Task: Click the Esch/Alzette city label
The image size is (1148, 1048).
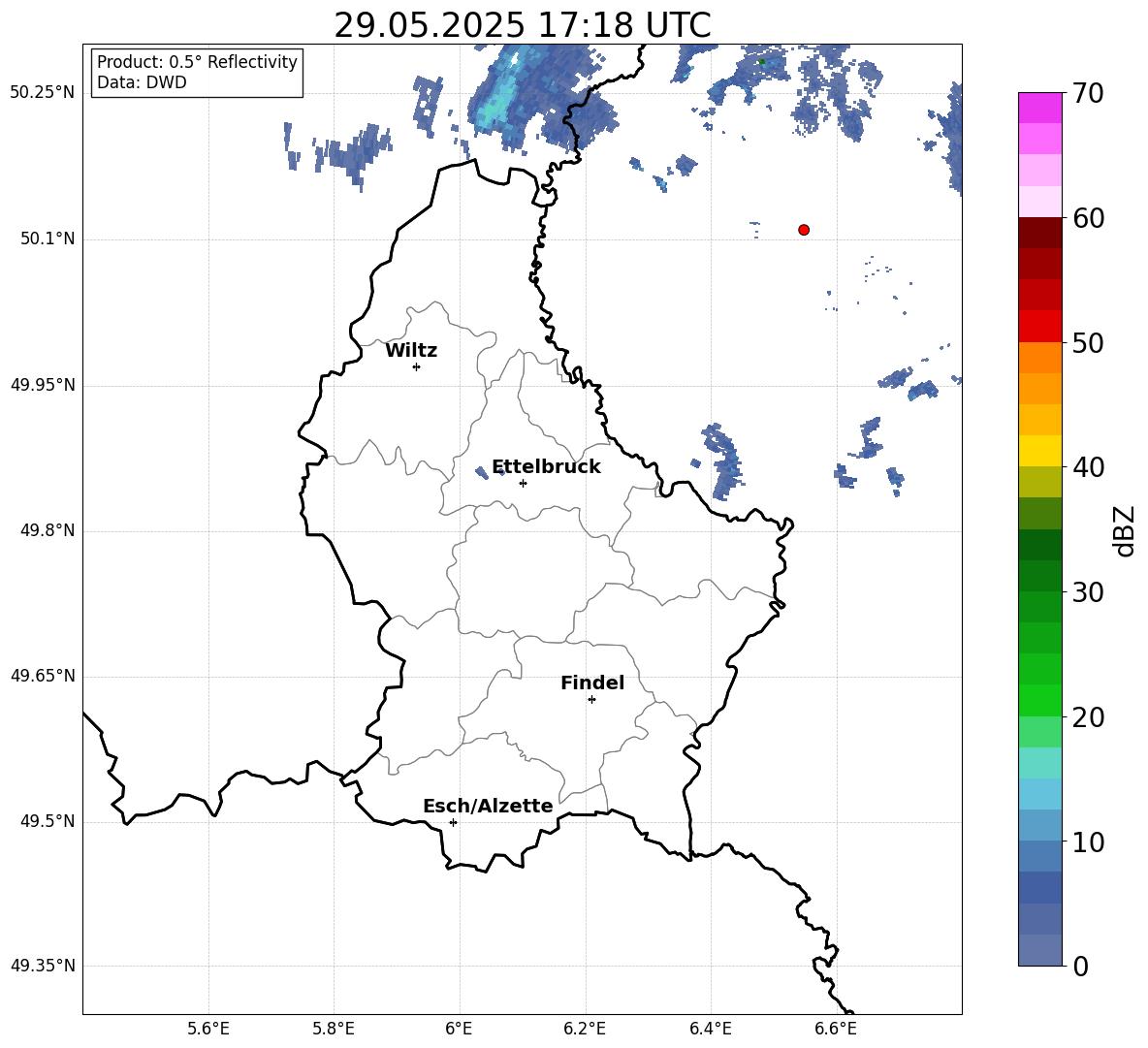Action: pos(488,806)
